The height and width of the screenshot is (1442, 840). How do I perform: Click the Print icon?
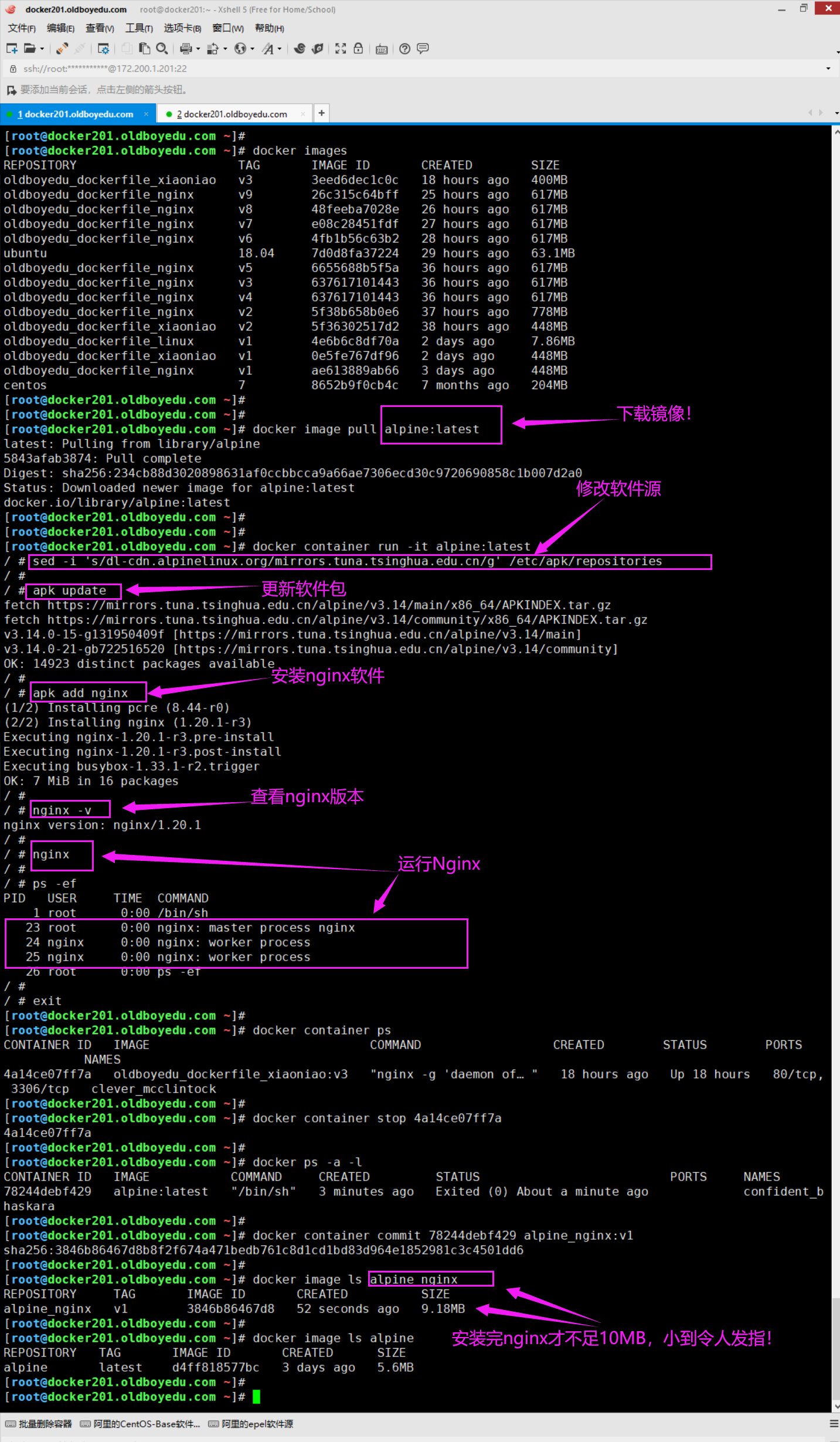point(186,49)
